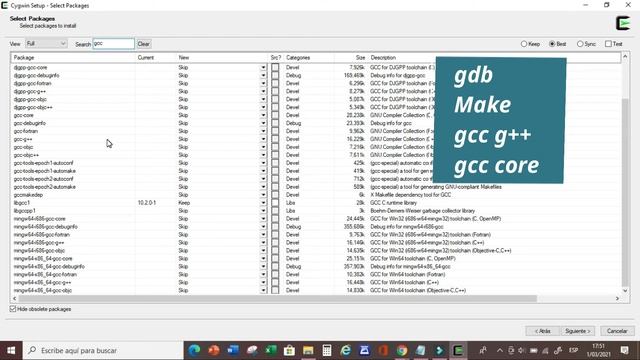Open Excel from the taskbar

pos(271,350)
